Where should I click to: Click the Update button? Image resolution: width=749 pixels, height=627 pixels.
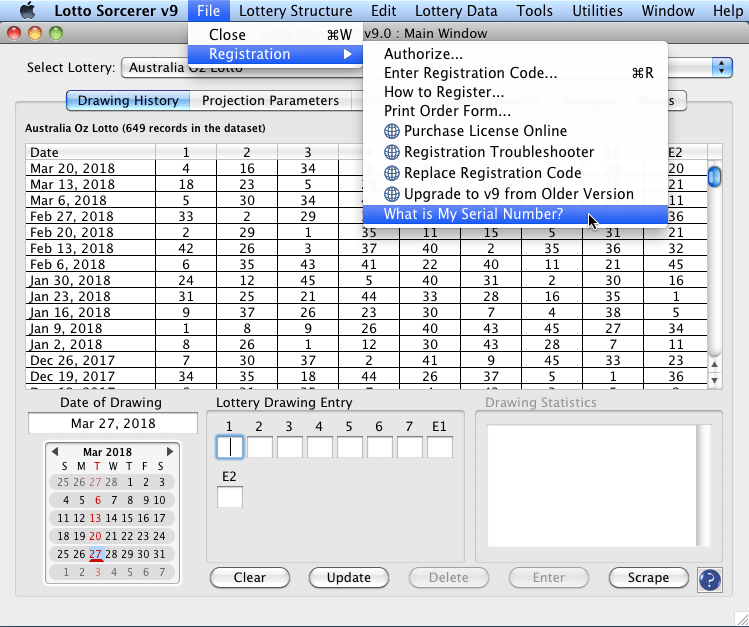[348, 577]
